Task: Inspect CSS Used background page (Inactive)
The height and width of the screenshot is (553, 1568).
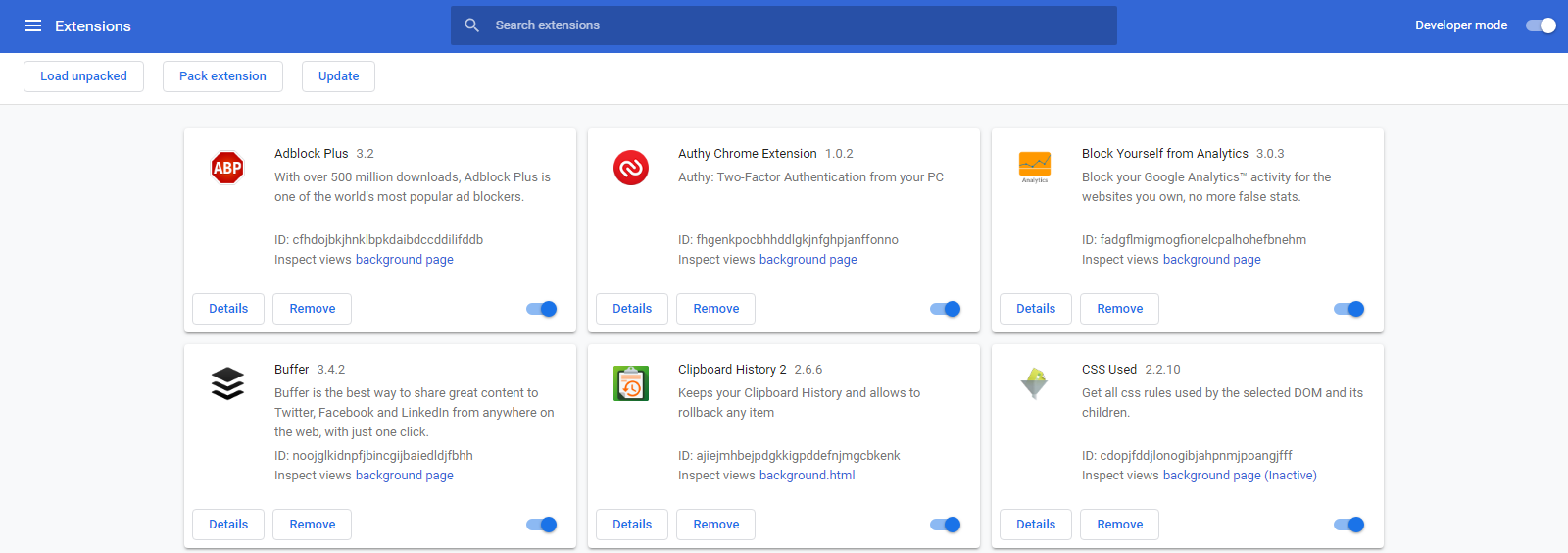Action: [x=1240, y=476]
